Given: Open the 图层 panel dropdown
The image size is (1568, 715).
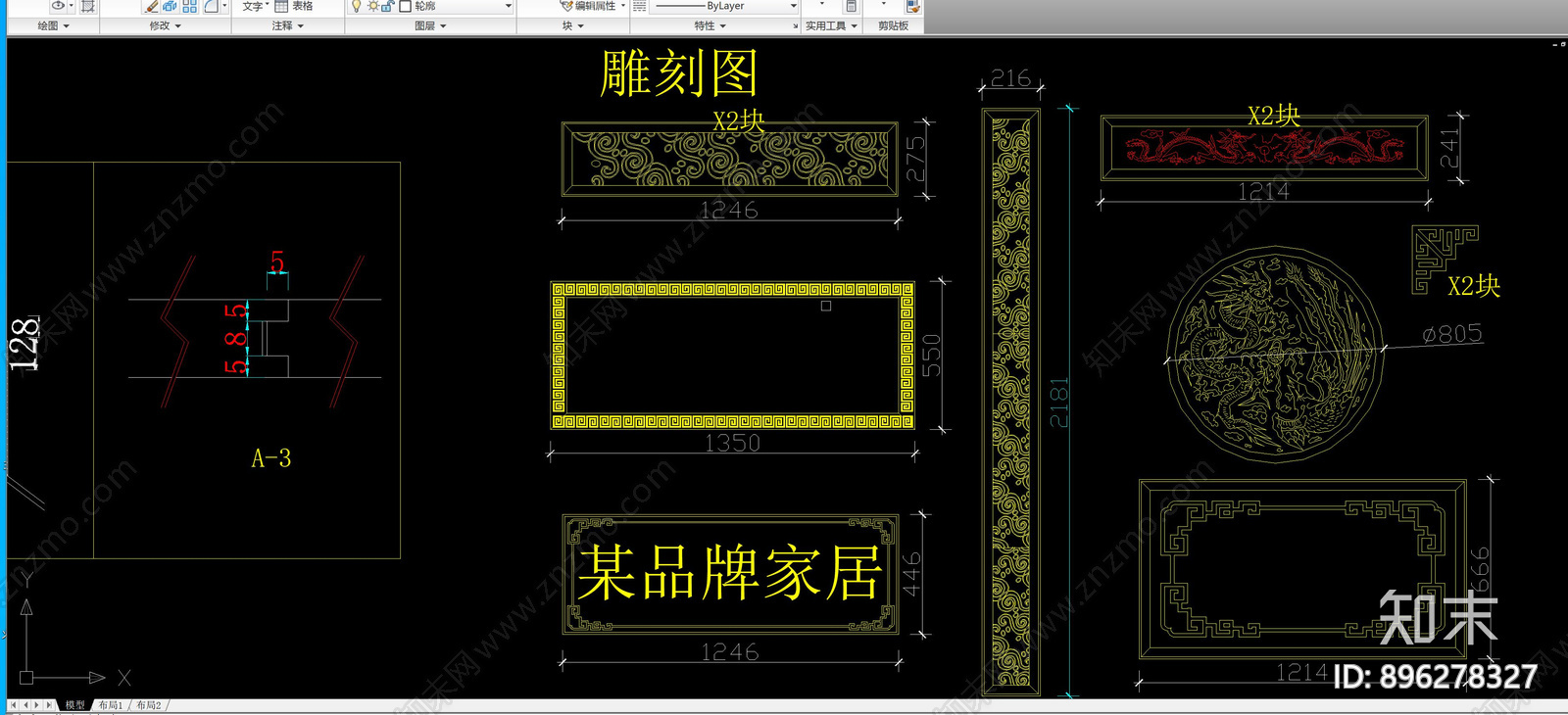Looking at the screenshot, I should 430,26.
